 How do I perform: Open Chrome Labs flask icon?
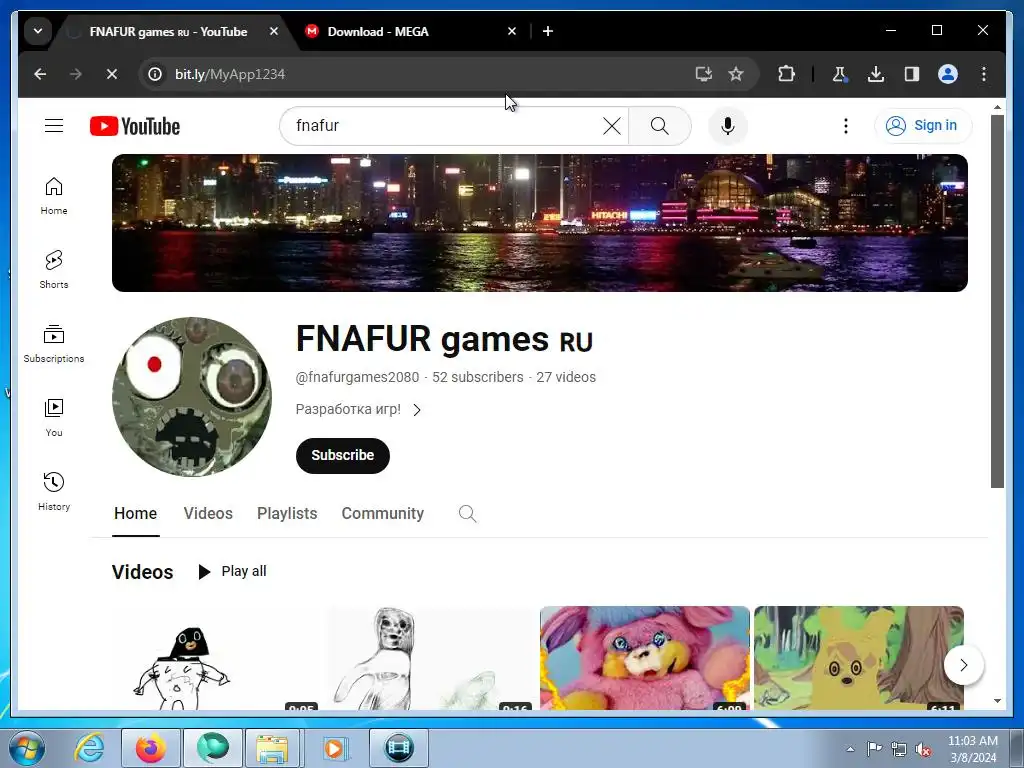pos(840,74)
